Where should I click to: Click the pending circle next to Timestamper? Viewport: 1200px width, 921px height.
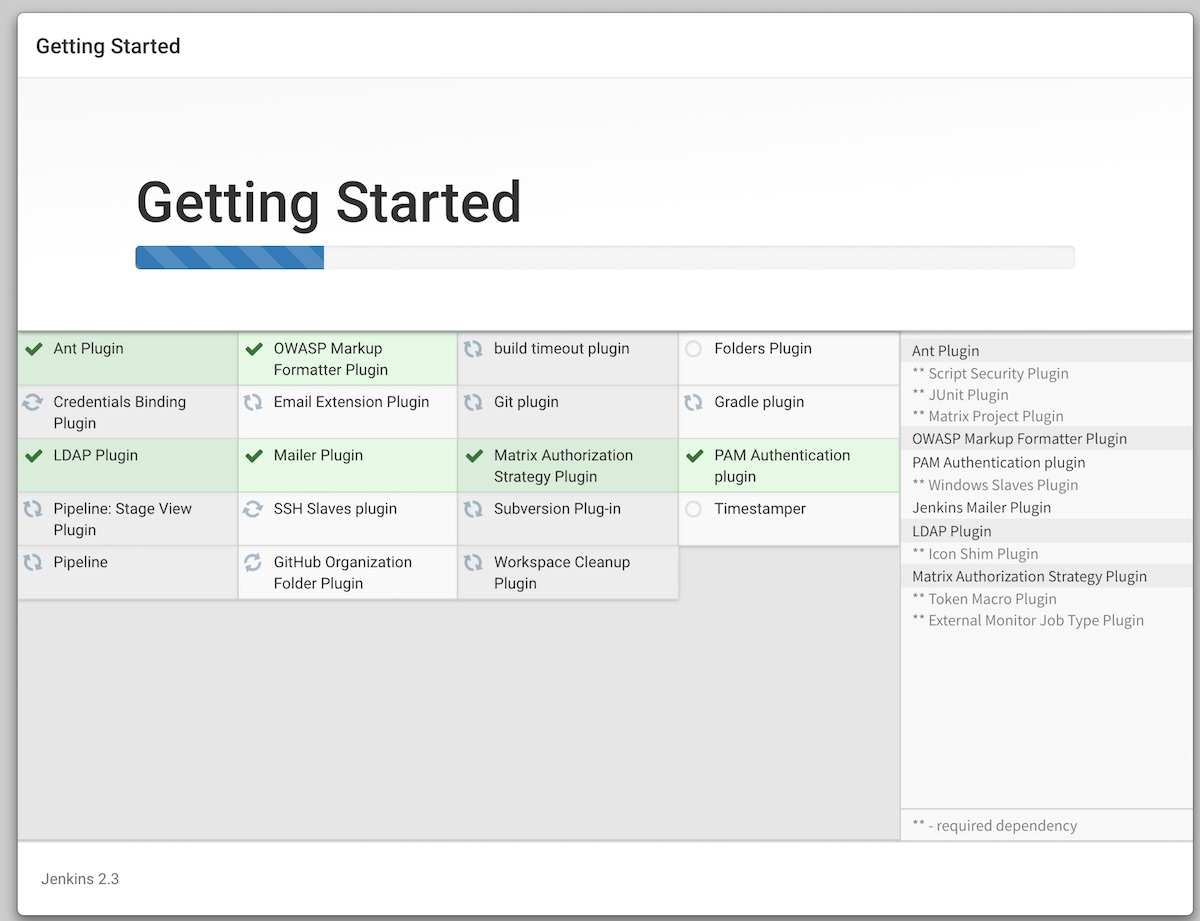point(693,509)
